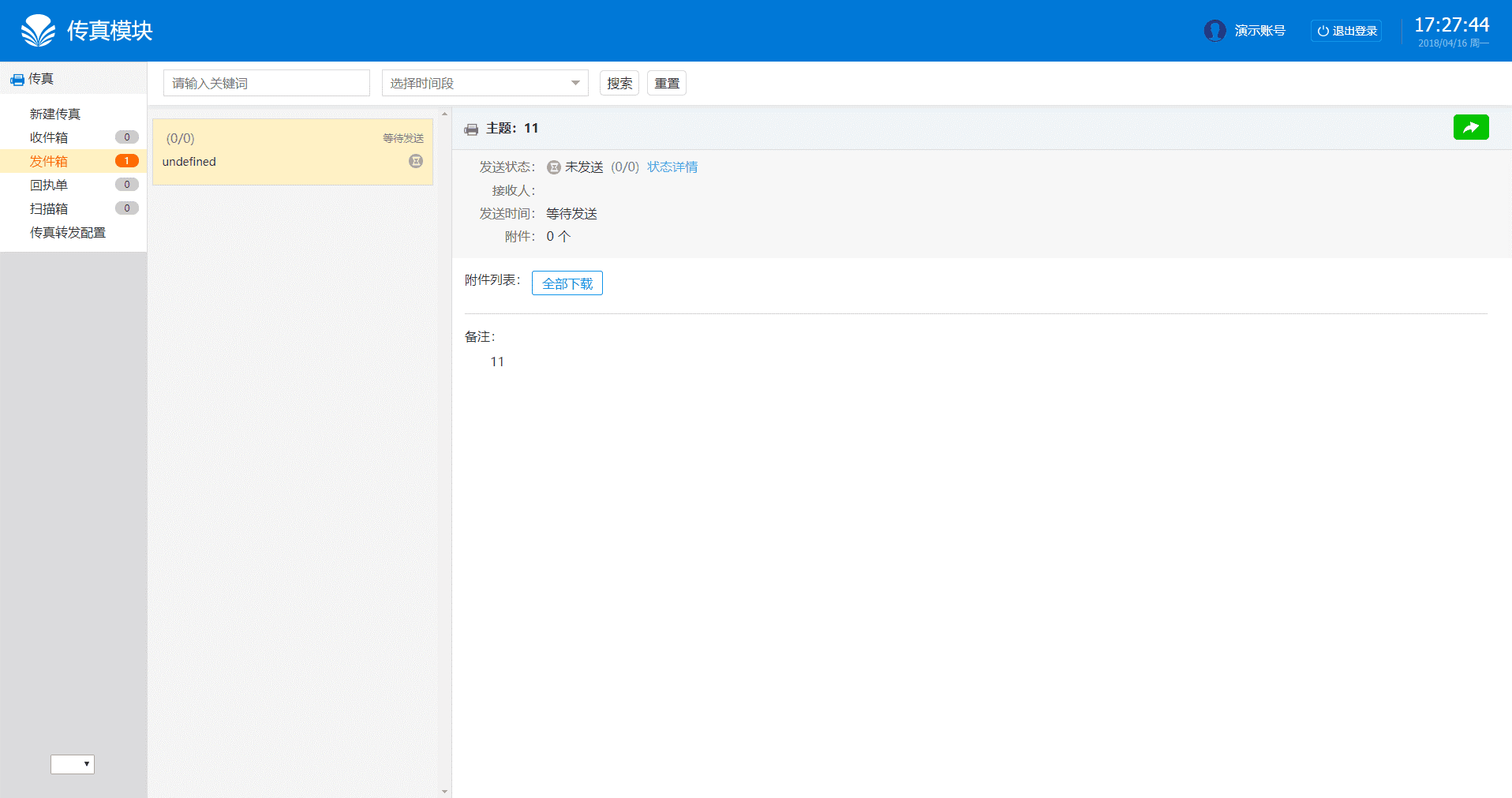The width and height of the screenshot is (1512, 798).
Task: Open 传真转发配置 settings
Action: pyautogui.click(x=68, y=233)
